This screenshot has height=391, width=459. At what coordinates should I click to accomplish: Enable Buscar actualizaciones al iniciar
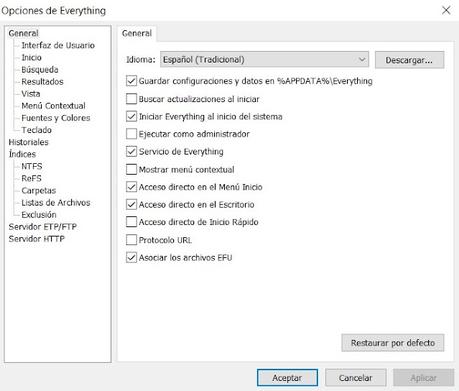tap(131, 99)
